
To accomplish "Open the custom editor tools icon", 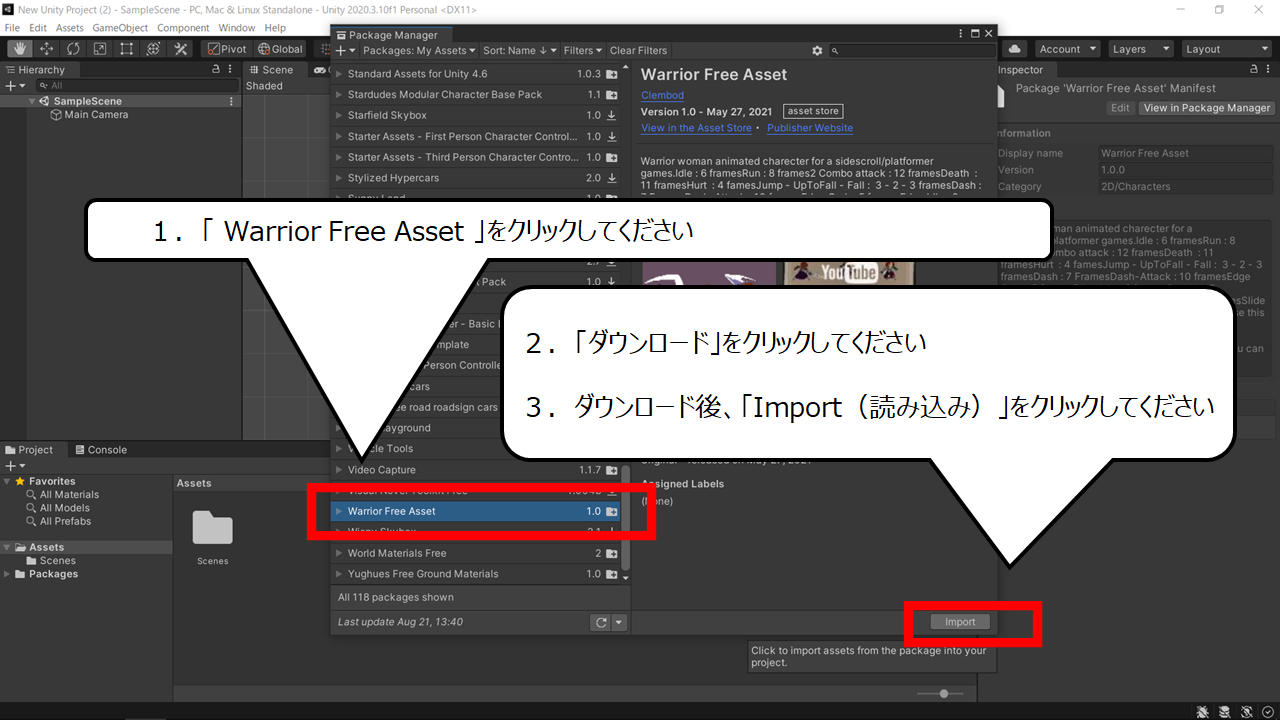I will (181, 49).
